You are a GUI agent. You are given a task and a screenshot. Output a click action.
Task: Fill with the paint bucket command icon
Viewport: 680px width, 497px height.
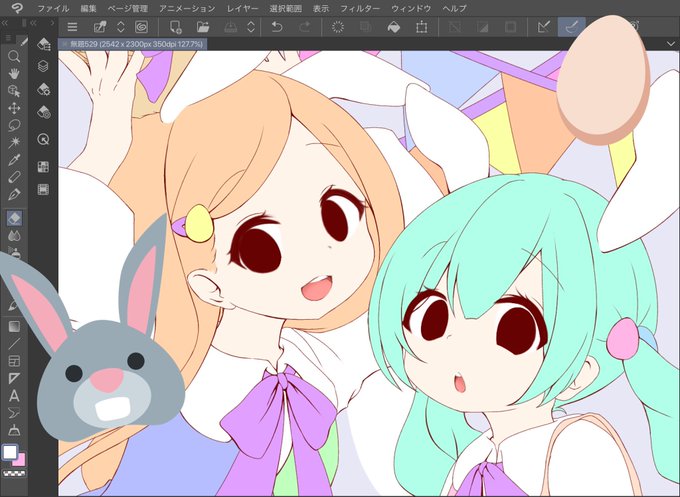pyautogui.click(x=393, y=27)
